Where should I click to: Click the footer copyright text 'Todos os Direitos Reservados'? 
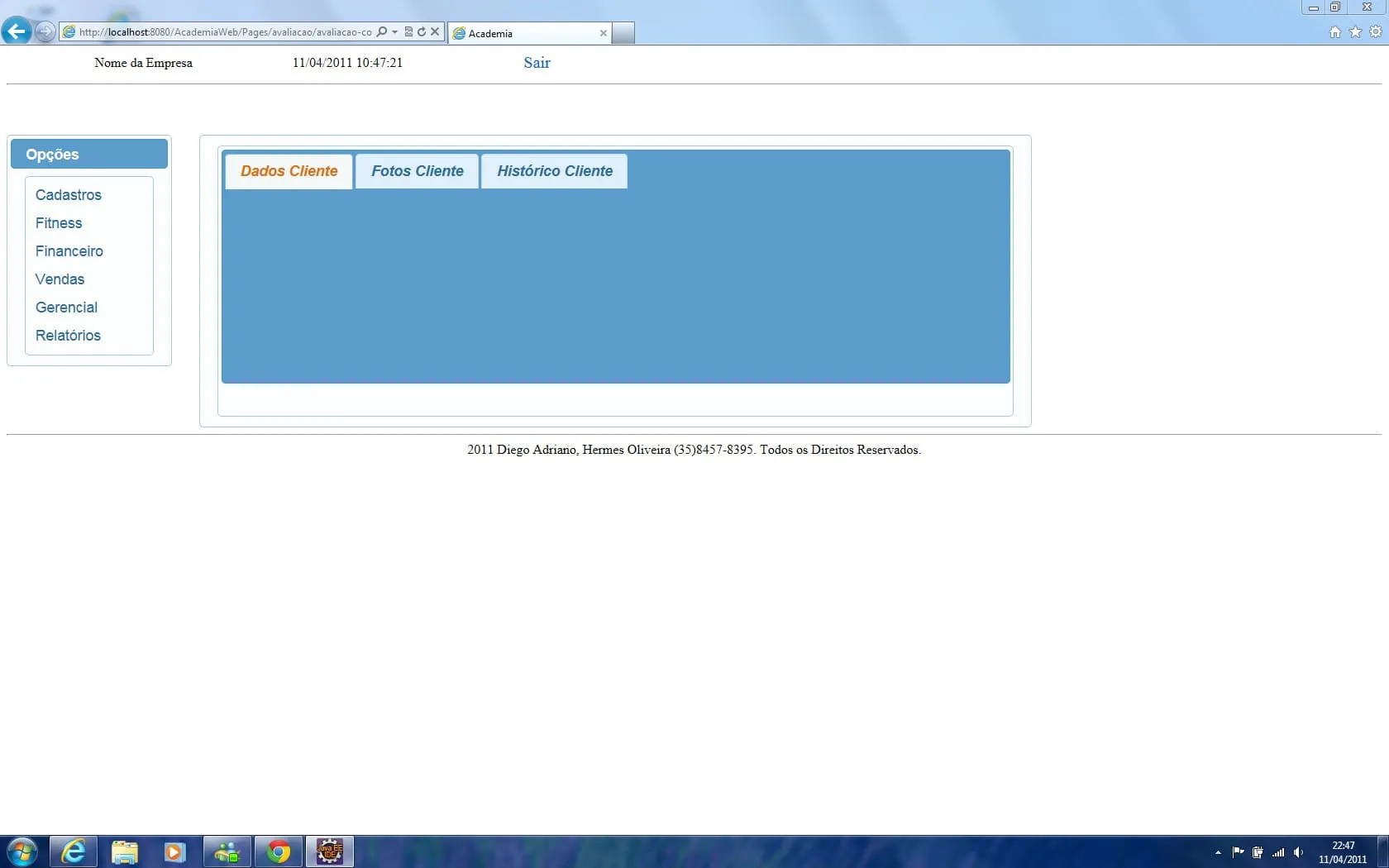click(839, 450)
